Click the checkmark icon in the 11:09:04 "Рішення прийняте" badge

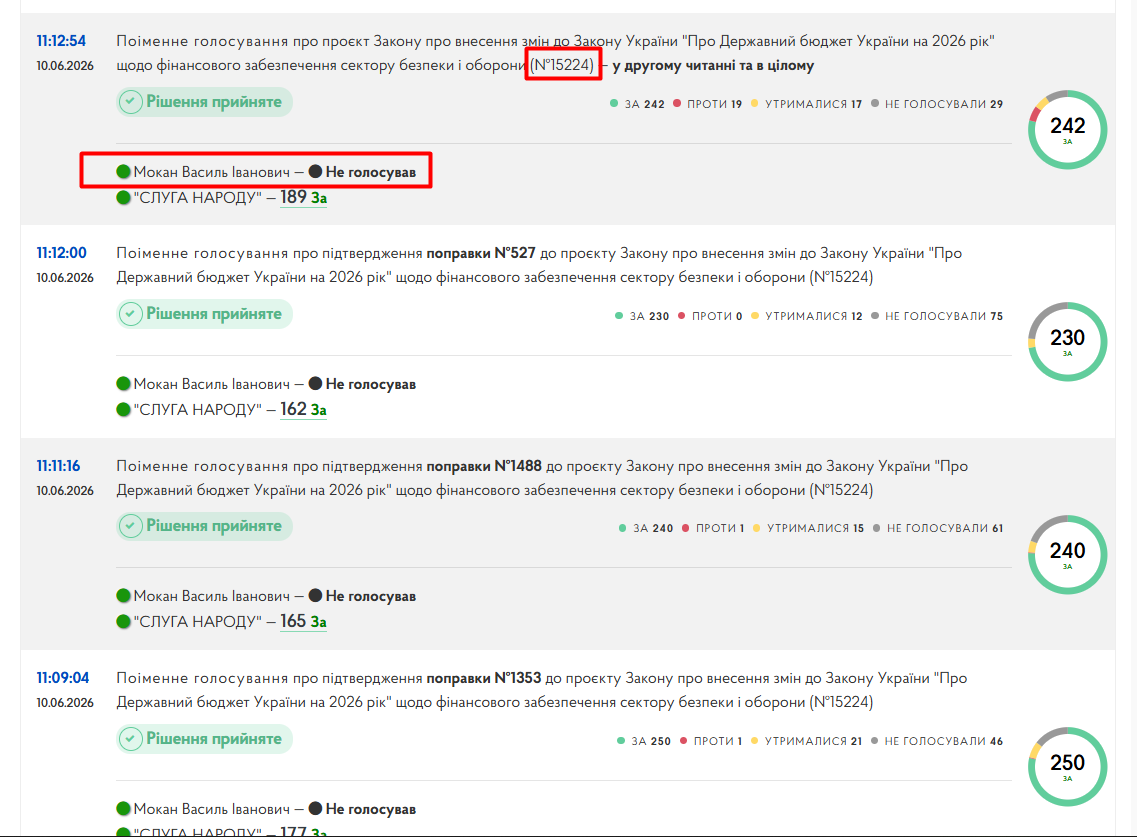pos(131,739)
